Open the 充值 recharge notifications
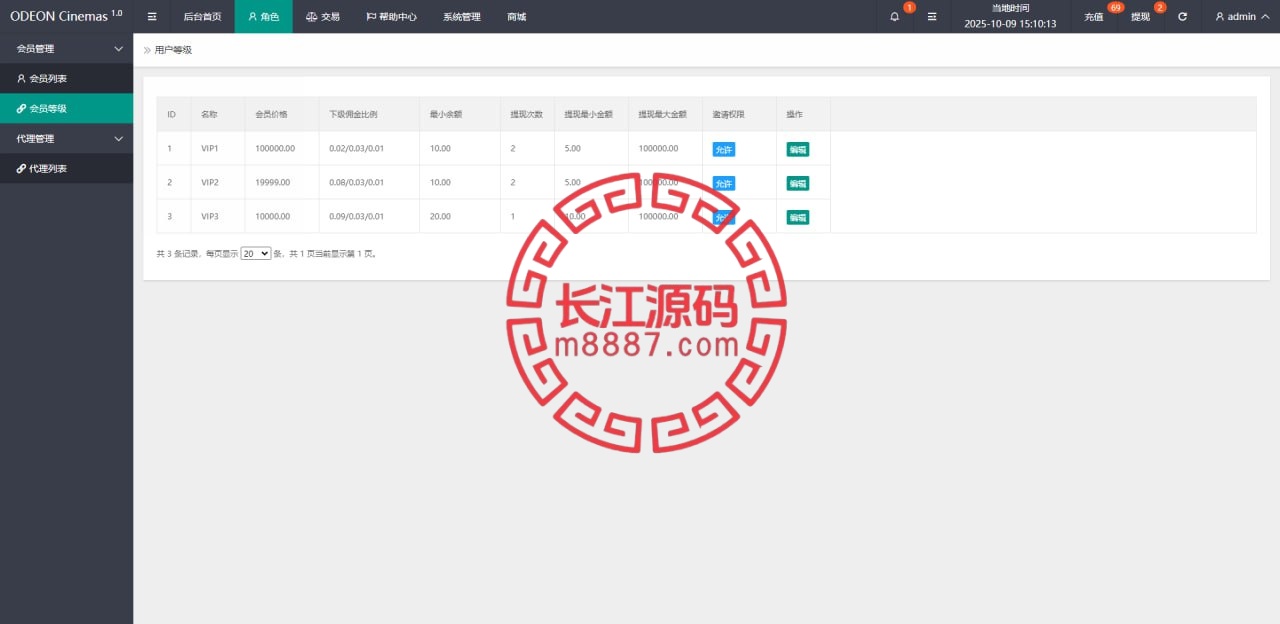Image resolution: width=1280 pixels, height=624 pixels. pos(1094,17)
